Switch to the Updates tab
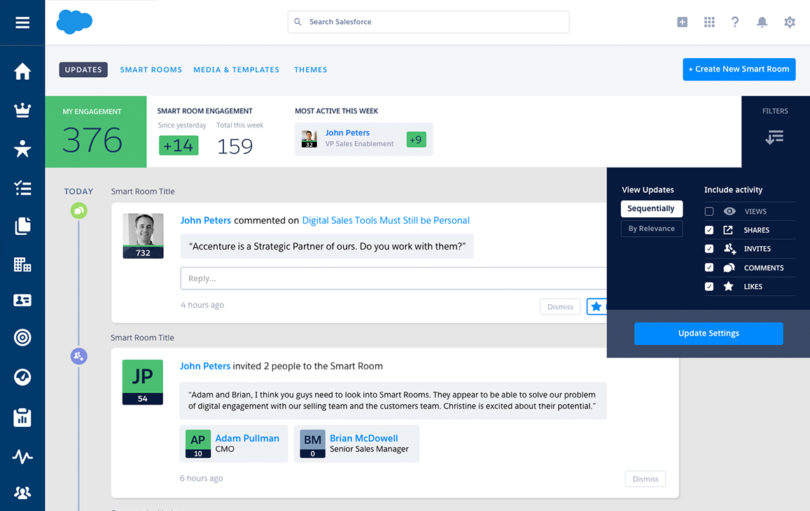 click(x=83, y=70)
